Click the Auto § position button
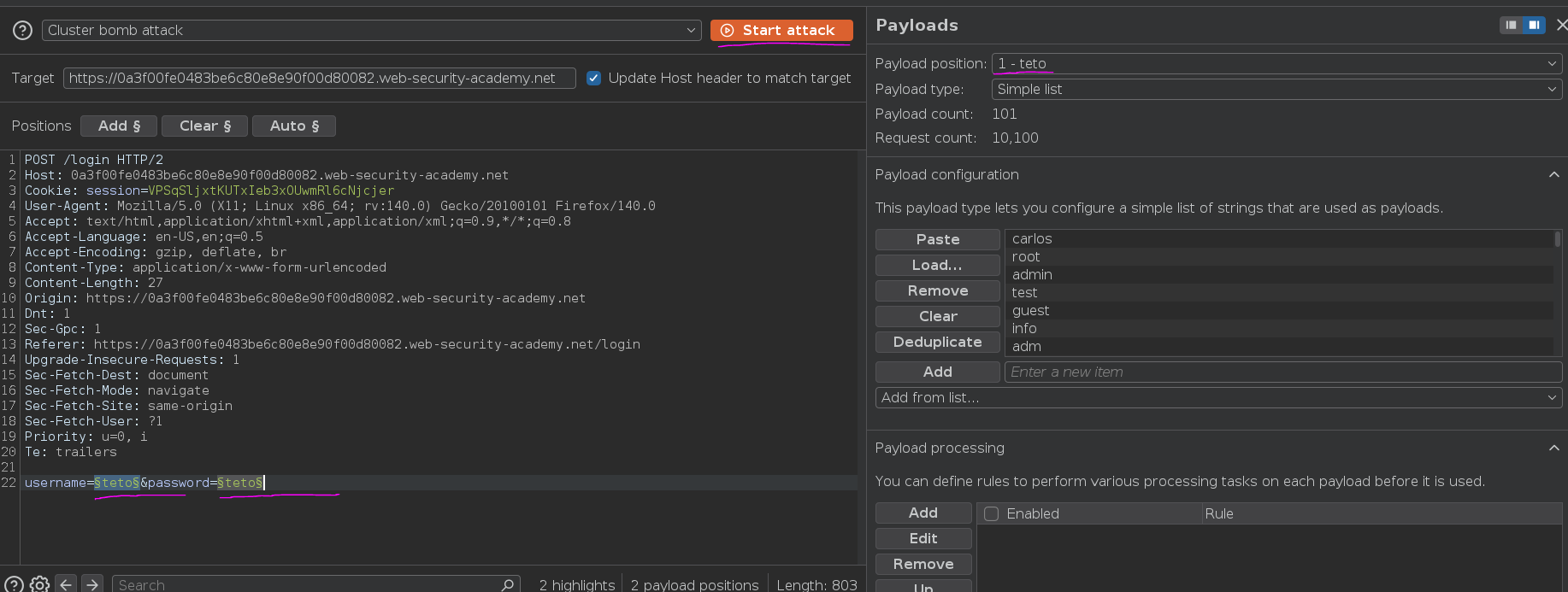 tap(294, 126)
